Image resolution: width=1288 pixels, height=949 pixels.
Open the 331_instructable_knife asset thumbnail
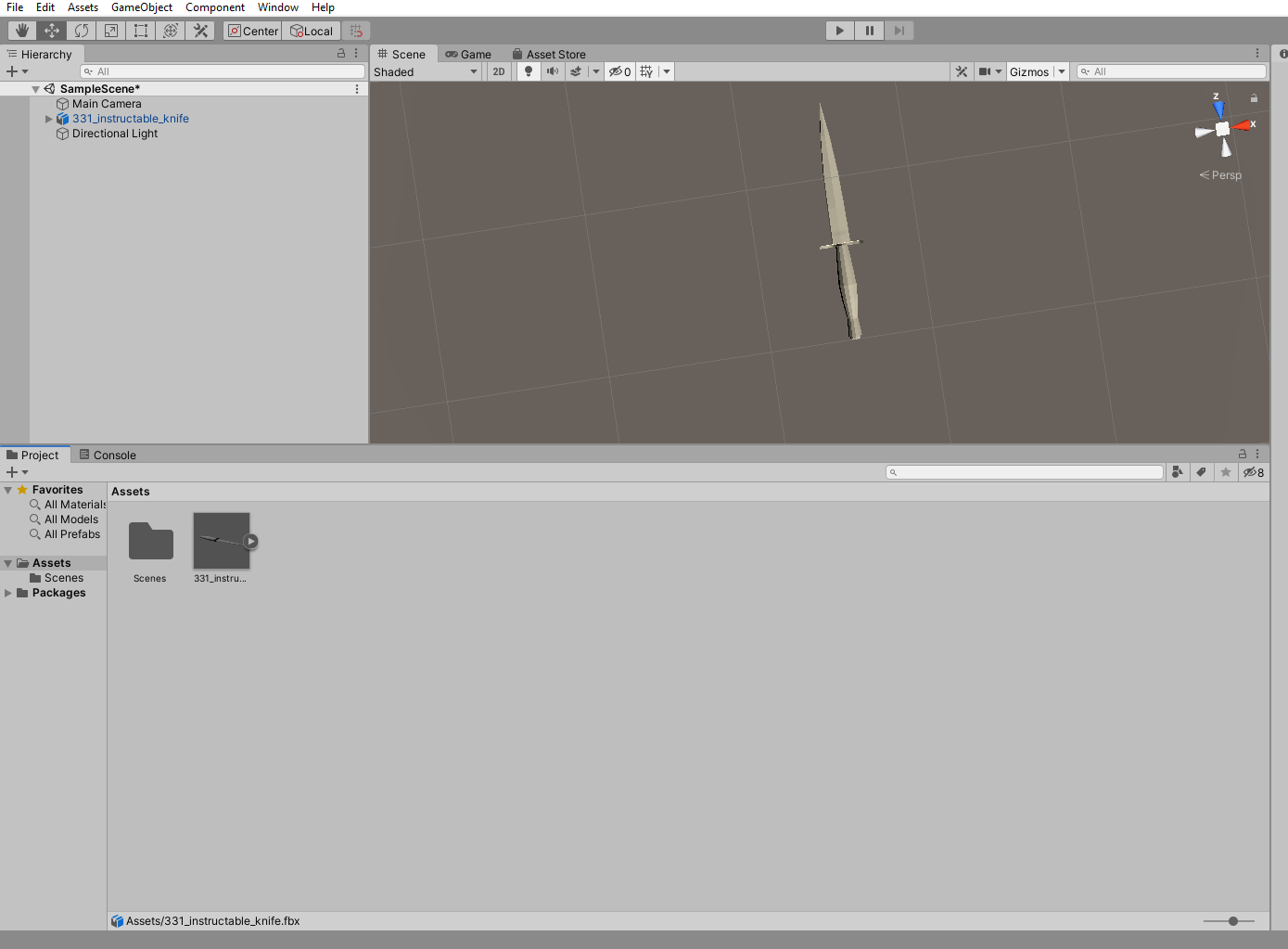pos(221,541)
